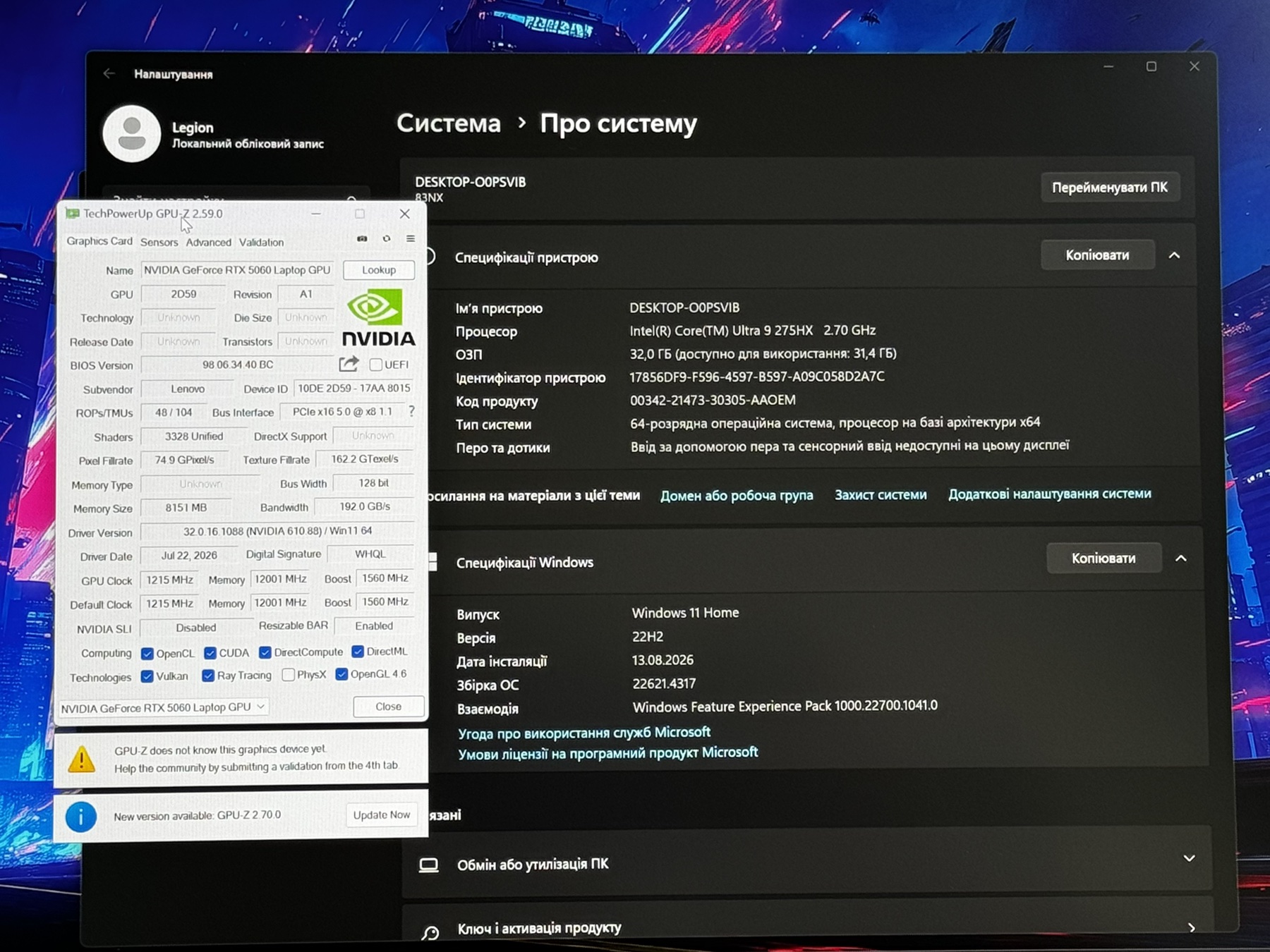Screen dimensions: 1270x952
Task: Click the Close button in GPU-Z
Action: coord(389,707)
